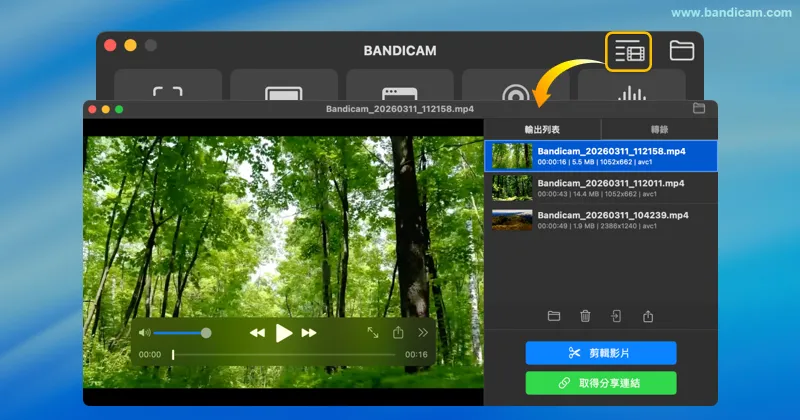Click the playback progress bar
Image resolution: width=800 pixels, height=420 pixels.
coord(284,354)
